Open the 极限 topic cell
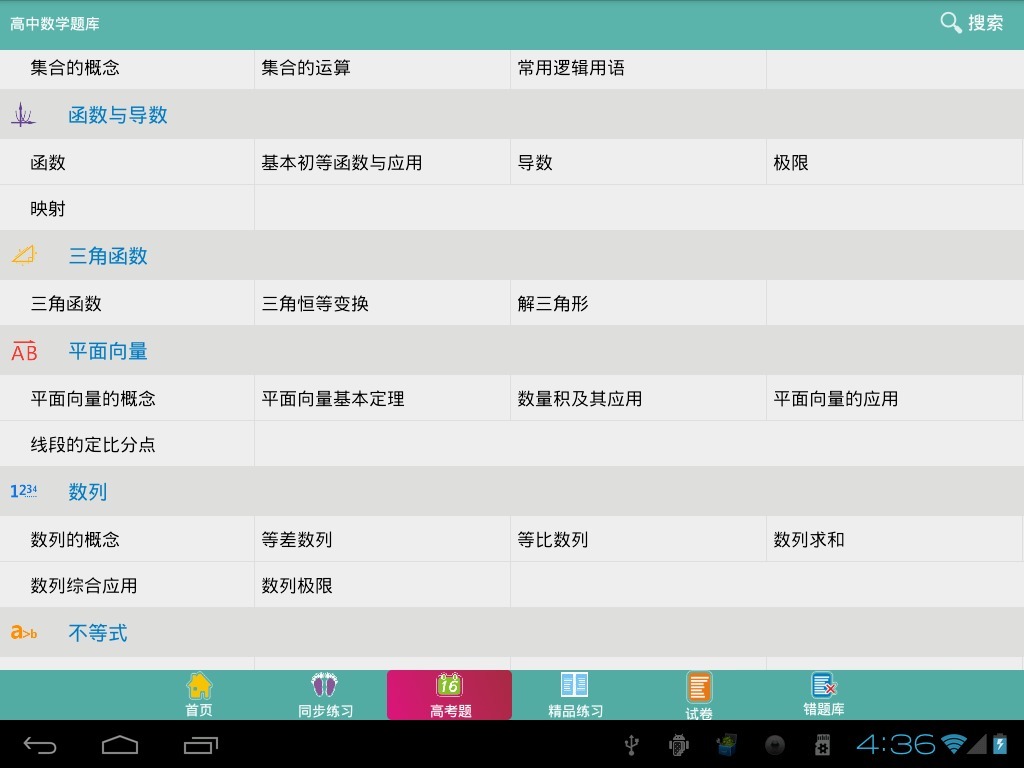Image resolution: width=1024 pixels, height=768 pixels. 791,163
